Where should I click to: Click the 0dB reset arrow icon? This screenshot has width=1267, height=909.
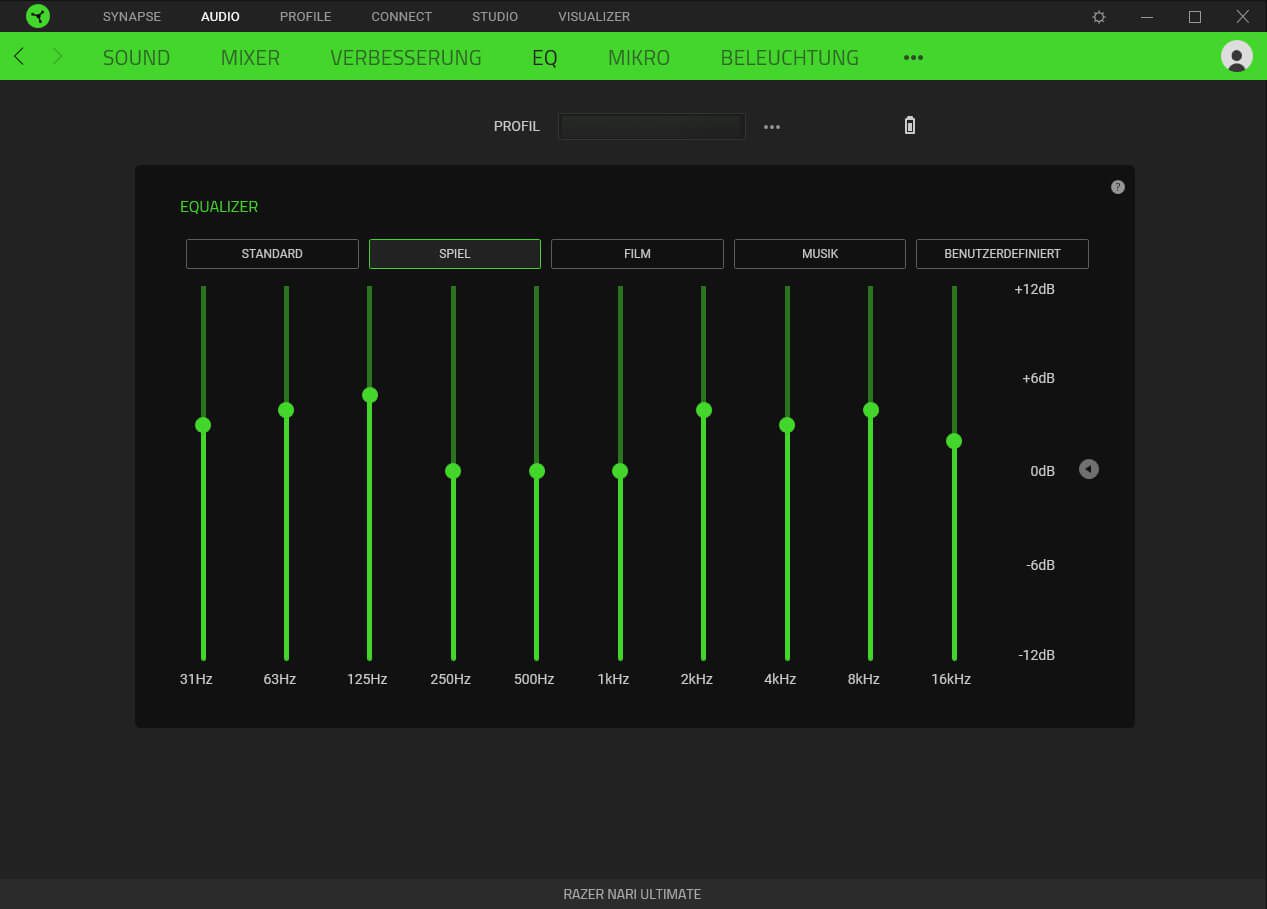click(x=1089, y=469)
